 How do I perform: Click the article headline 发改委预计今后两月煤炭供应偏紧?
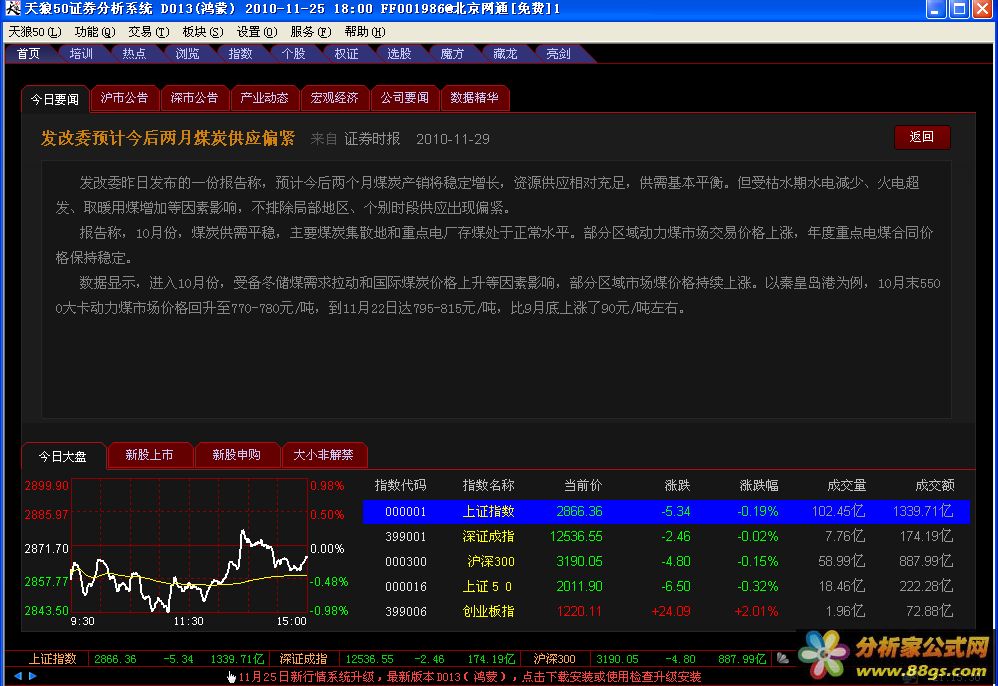167,138
